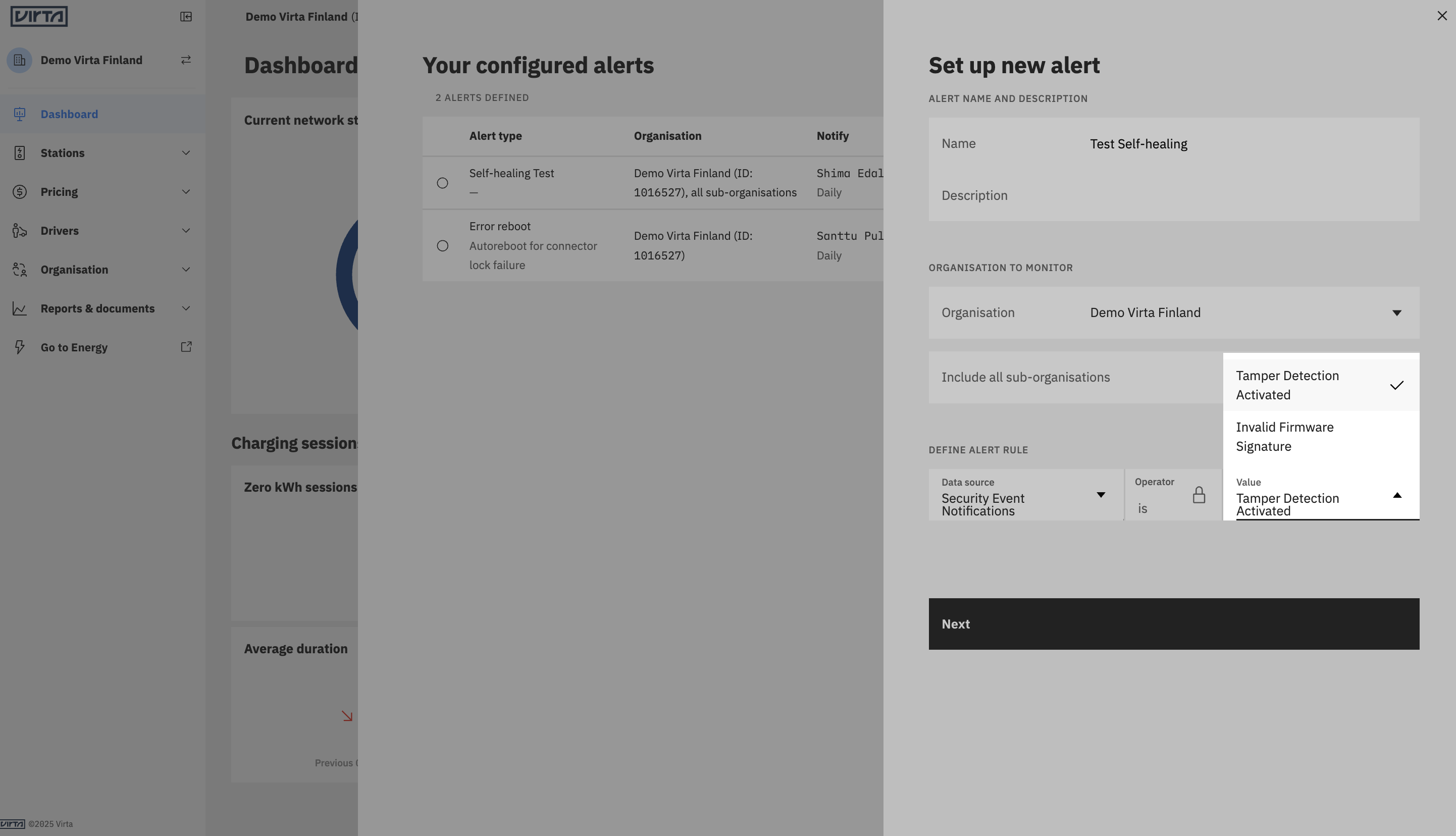
Task: Click 'Autoreboot for connector lock failure' description text
Action: [533, 255]
